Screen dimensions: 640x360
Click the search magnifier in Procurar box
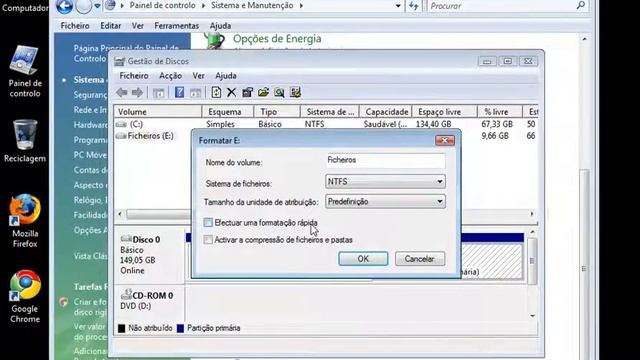[581, 5]
